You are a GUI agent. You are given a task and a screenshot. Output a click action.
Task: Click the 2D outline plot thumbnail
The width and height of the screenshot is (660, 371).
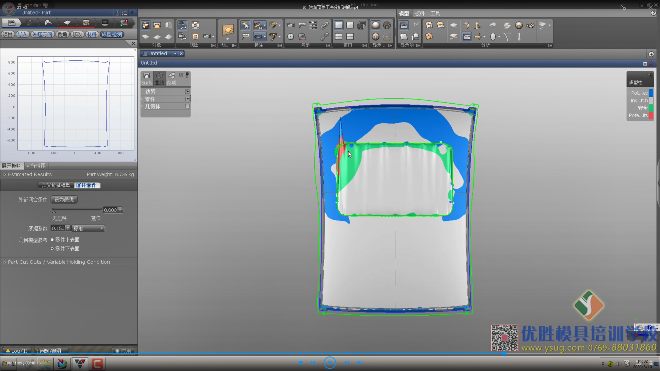coord(76,104)
